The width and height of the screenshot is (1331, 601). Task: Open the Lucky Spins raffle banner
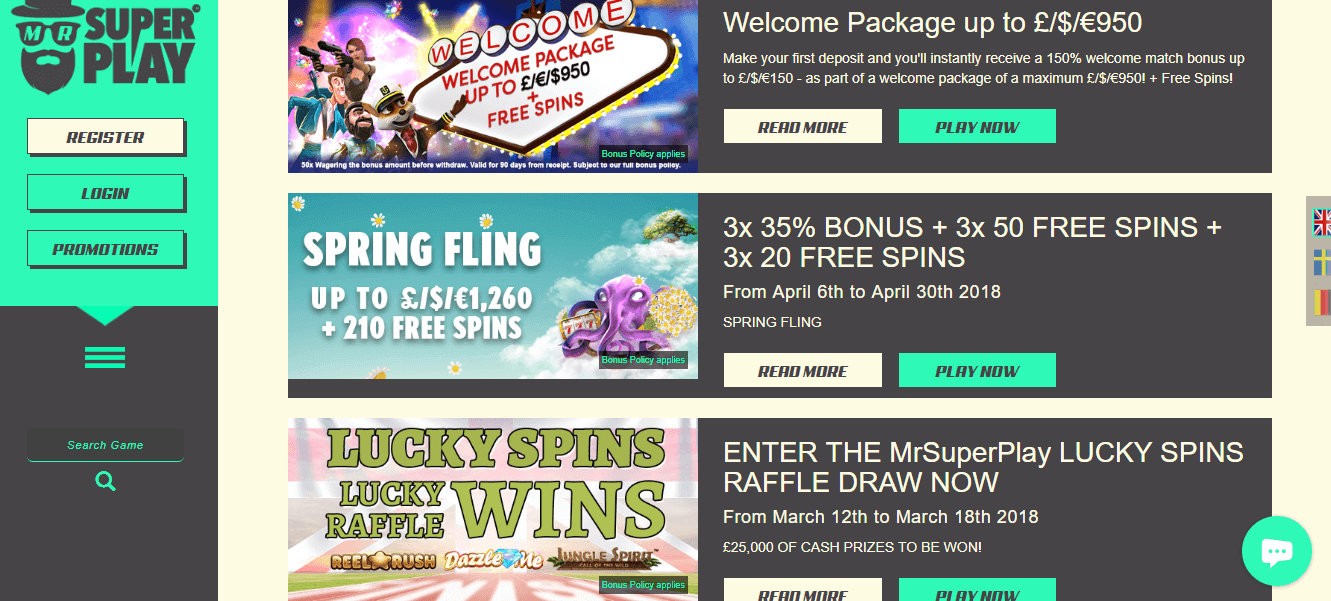coord(493,509)
